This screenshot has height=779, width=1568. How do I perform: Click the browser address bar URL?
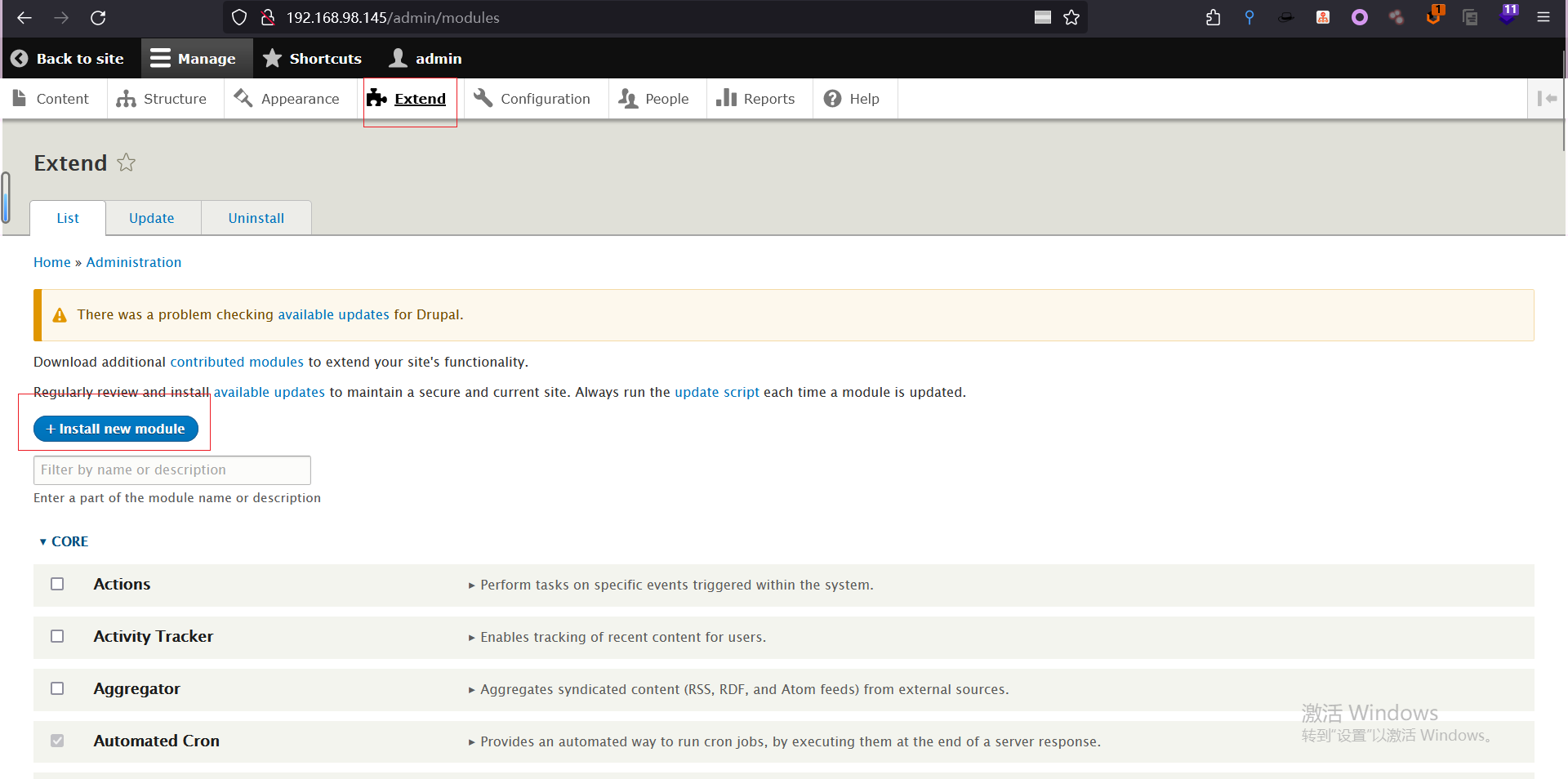click(x=393, y=17)
